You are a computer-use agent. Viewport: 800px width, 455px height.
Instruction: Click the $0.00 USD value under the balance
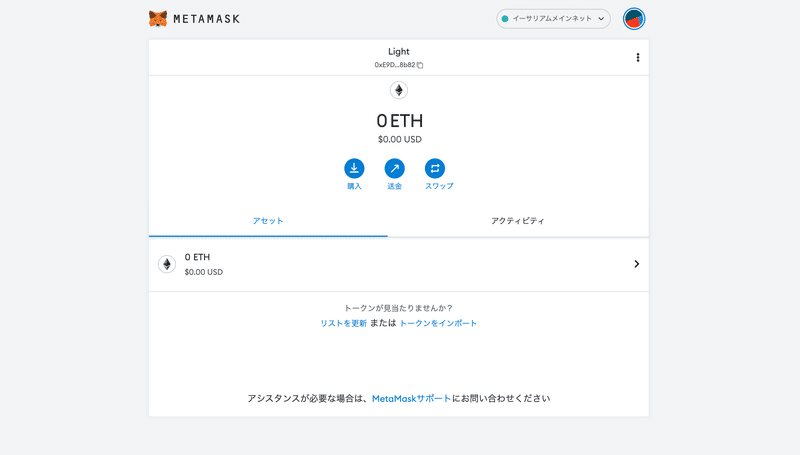click(399, 139)
